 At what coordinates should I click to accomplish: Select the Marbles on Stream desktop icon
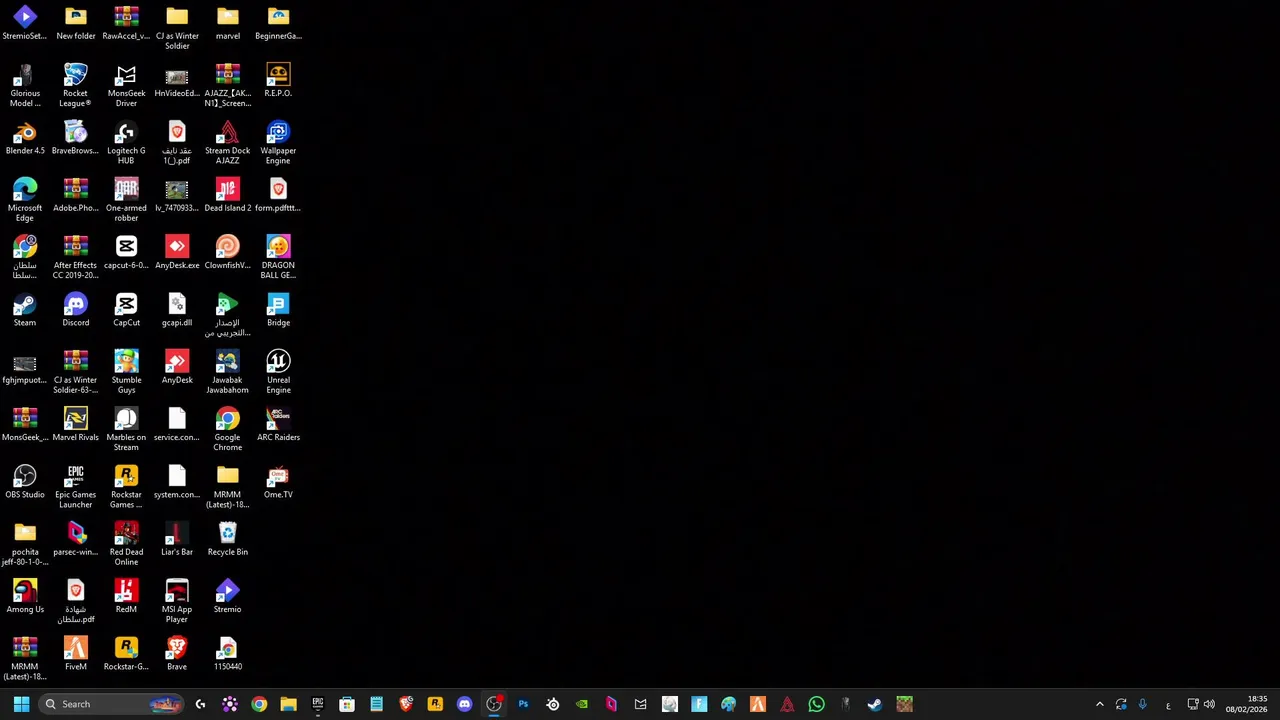click(126, 429)
